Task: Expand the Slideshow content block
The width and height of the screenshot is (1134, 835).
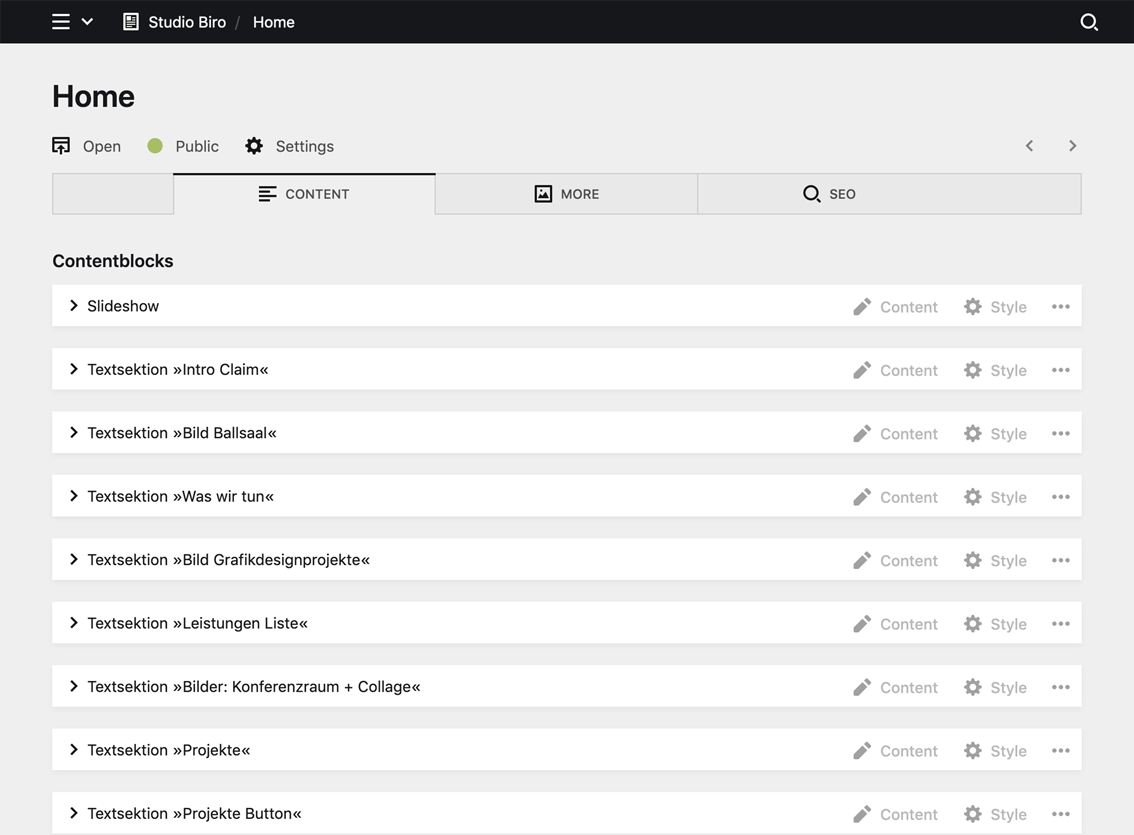Action: click(x=73, y=306)
